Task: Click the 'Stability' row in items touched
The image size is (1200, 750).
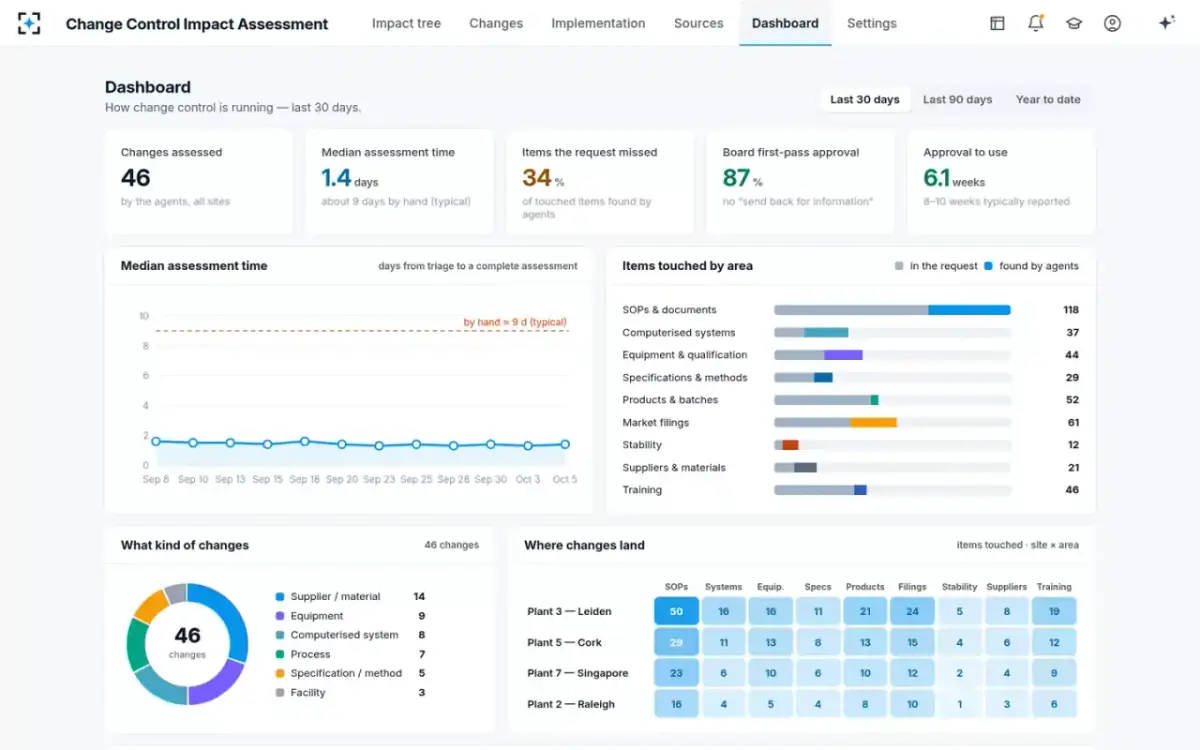Action: (850, 445)
